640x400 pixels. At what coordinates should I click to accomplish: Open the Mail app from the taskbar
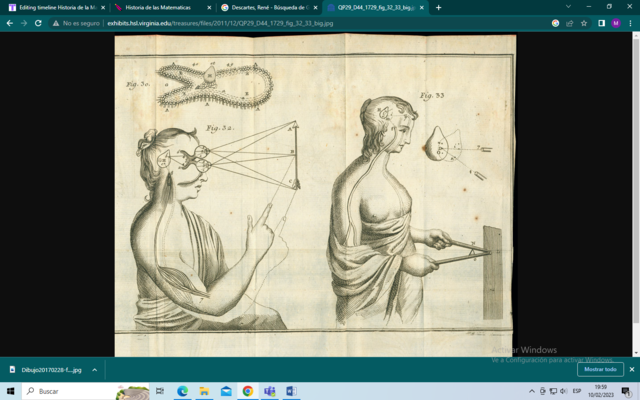pyautogui.click(x=226, y=391)
